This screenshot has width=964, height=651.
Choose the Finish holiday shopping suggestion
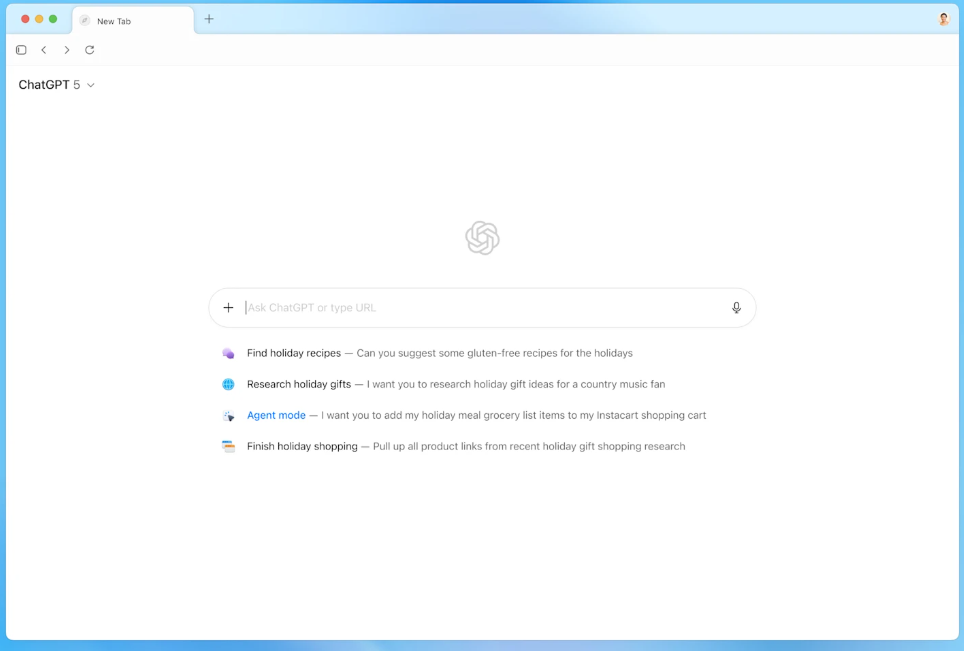454,446
